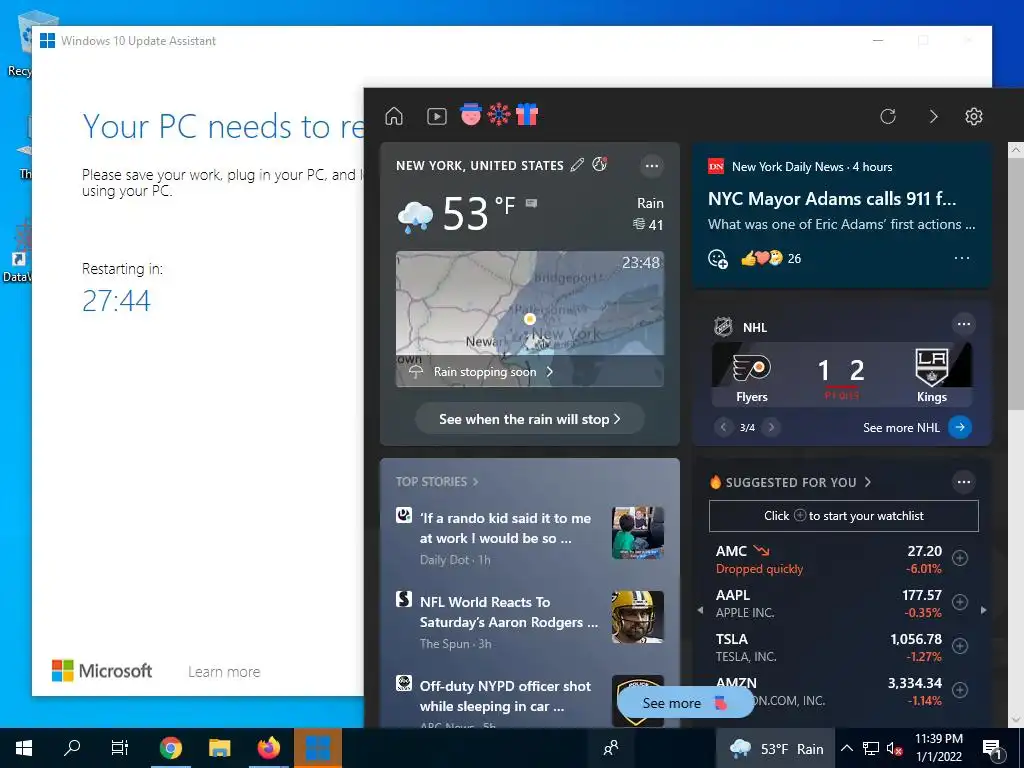The width and height of the screenshot is (1024, 768).
Task: Open weather card more options menu
Action: 652,166
